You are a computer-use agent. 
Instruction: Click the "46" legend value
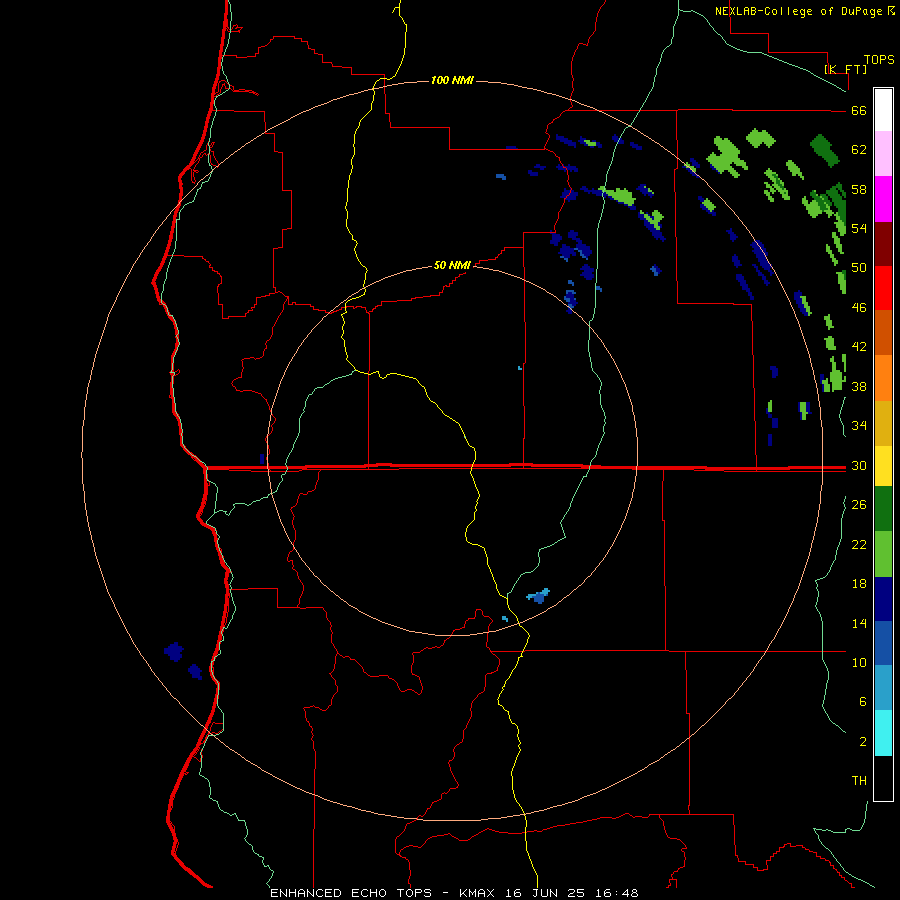pyautogui.click(x=859, y=308)
